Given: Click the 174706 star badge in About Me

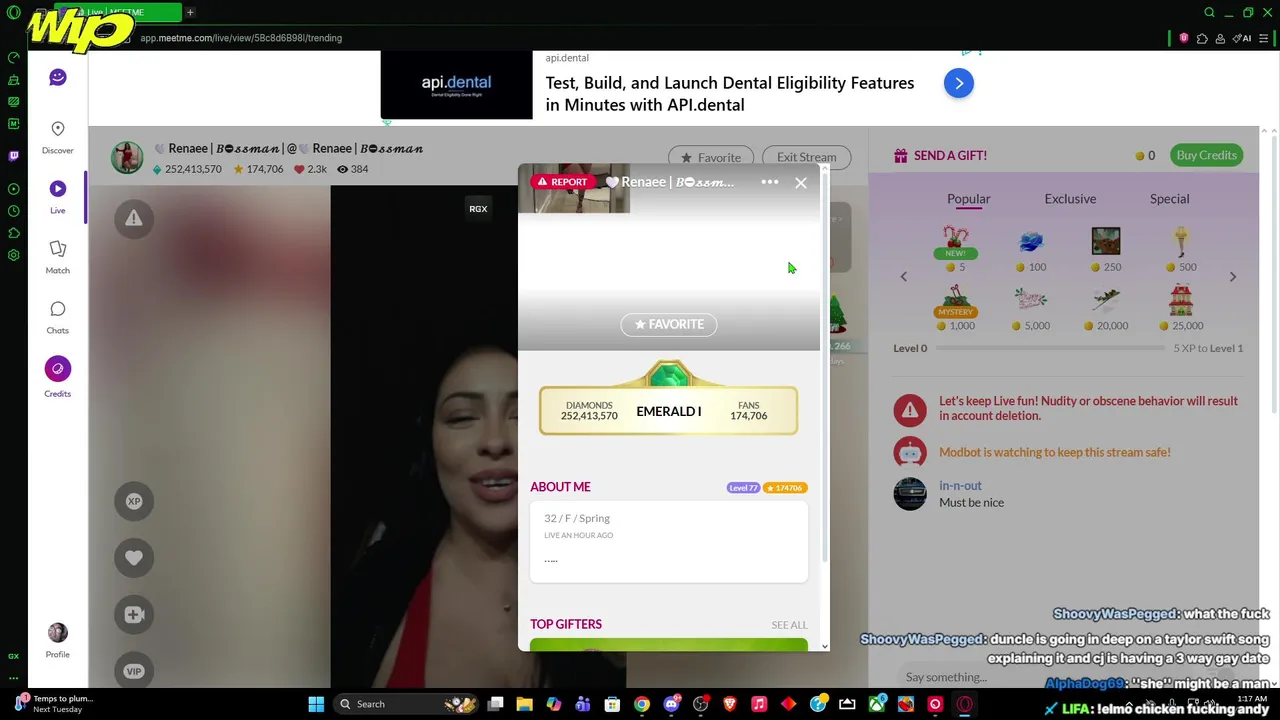Looking at the screenshot, I should tap(785, 487).
